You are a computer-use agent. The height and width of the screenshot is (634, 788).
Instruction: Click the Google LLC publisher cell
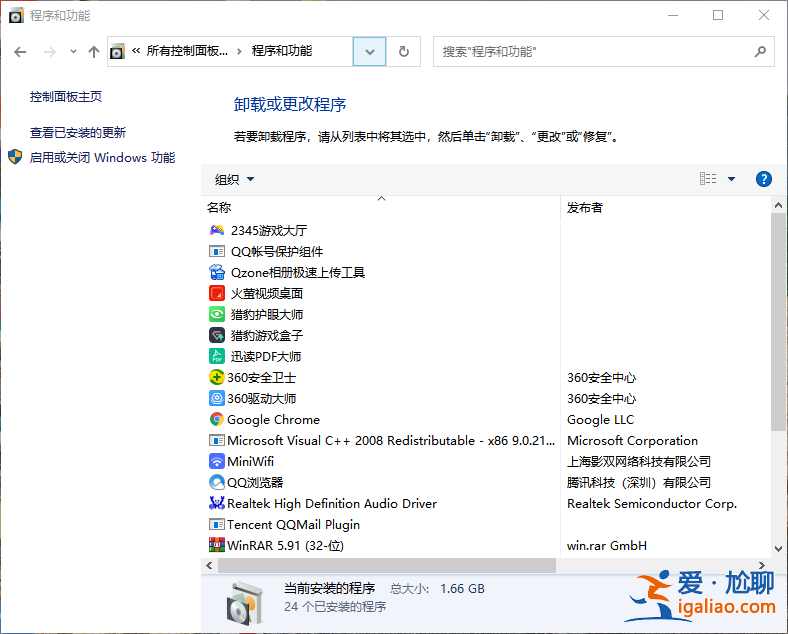(601, 419)
